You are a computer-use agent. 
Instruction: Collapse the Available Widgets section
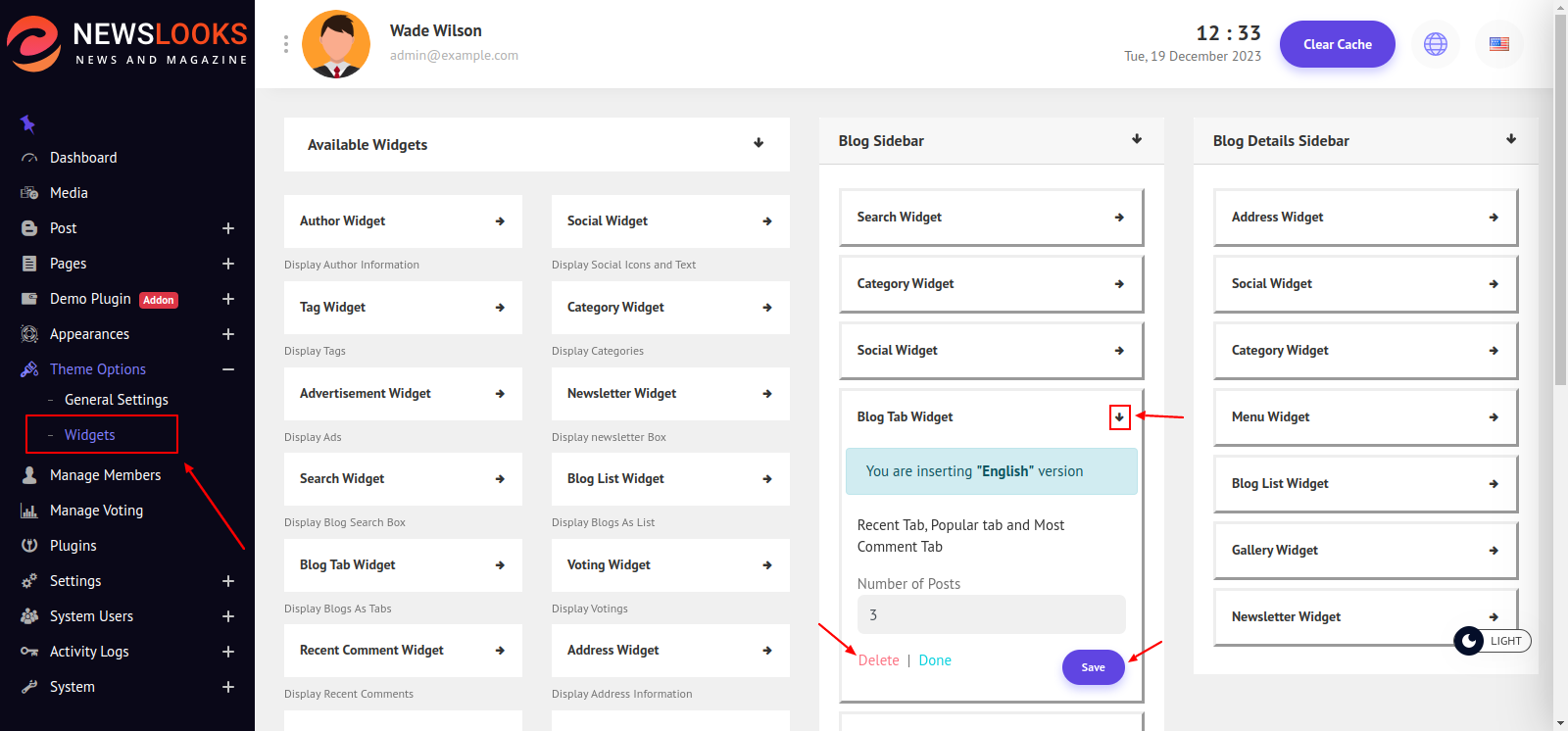pyautogui.click(x=759, y=143)
